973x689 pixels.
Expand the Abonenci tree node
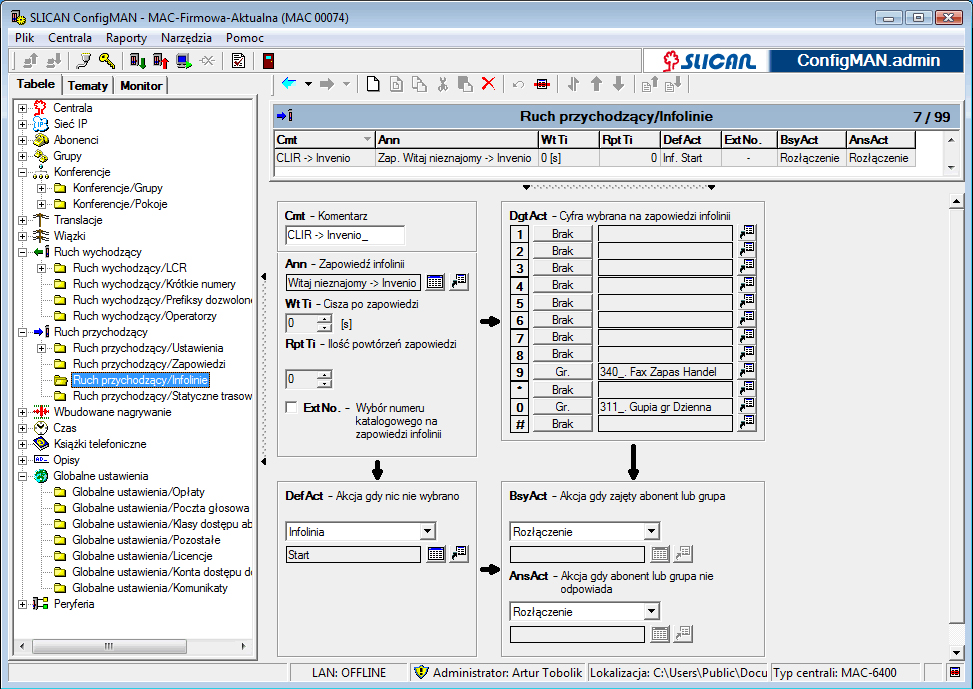tap(22, 140)
